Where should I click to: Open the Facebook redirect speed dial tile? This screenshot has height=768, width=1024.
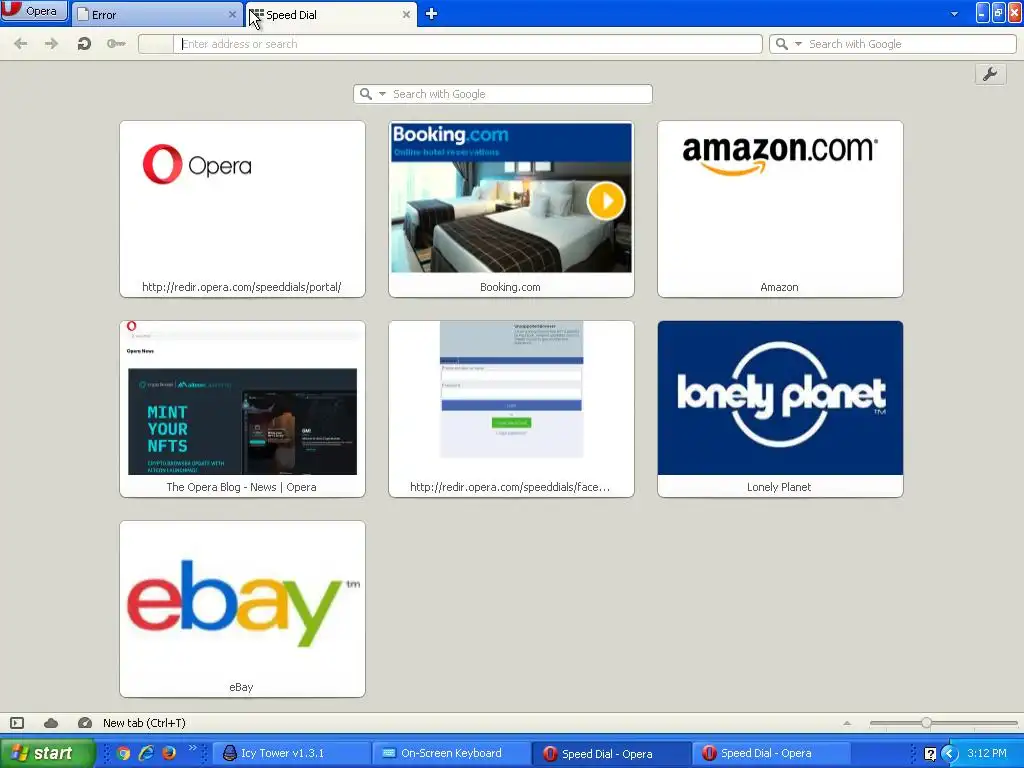point(511,409)
